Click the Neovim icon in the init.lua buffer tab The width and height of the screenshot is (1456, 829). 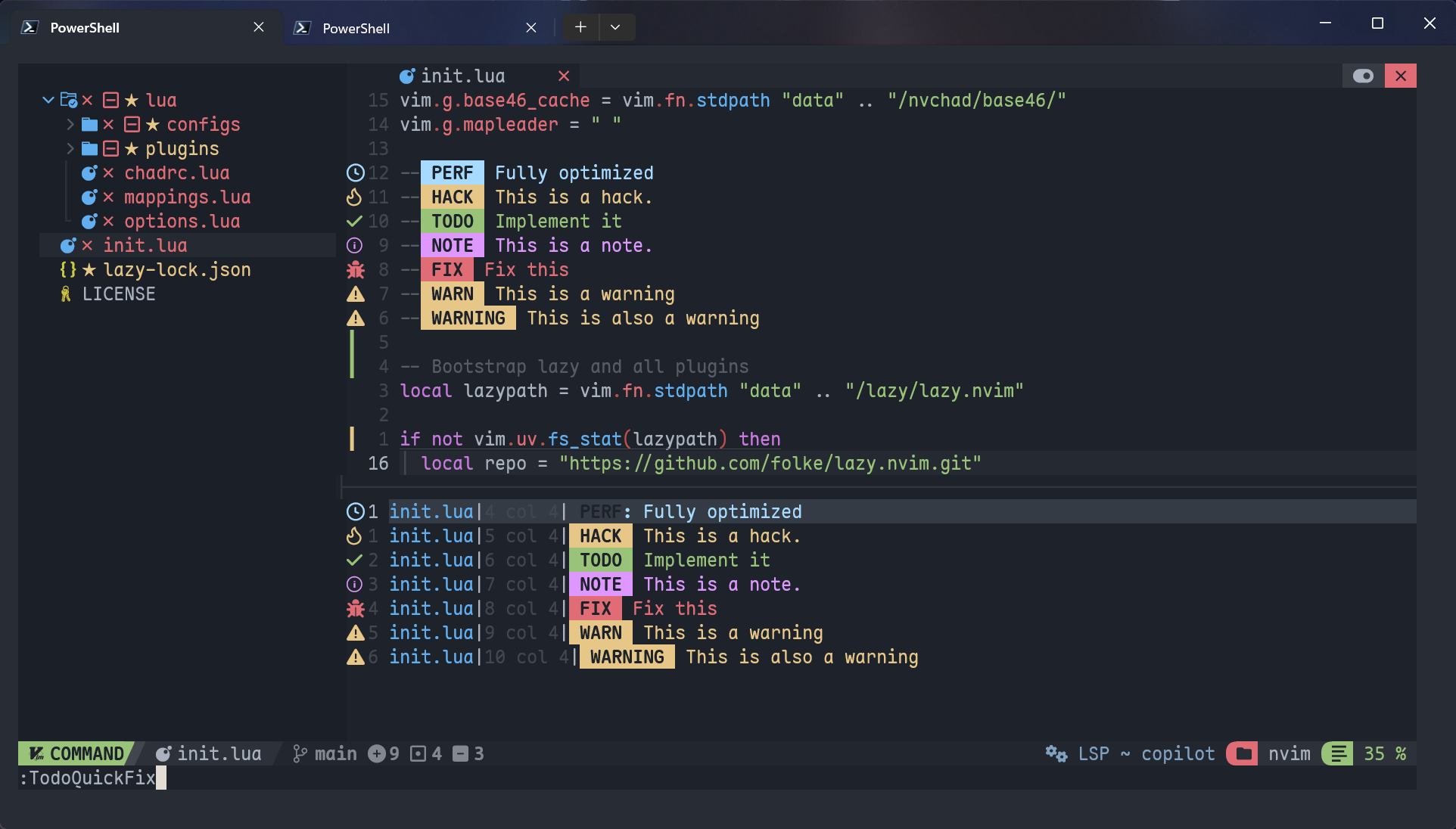point(407,76)
